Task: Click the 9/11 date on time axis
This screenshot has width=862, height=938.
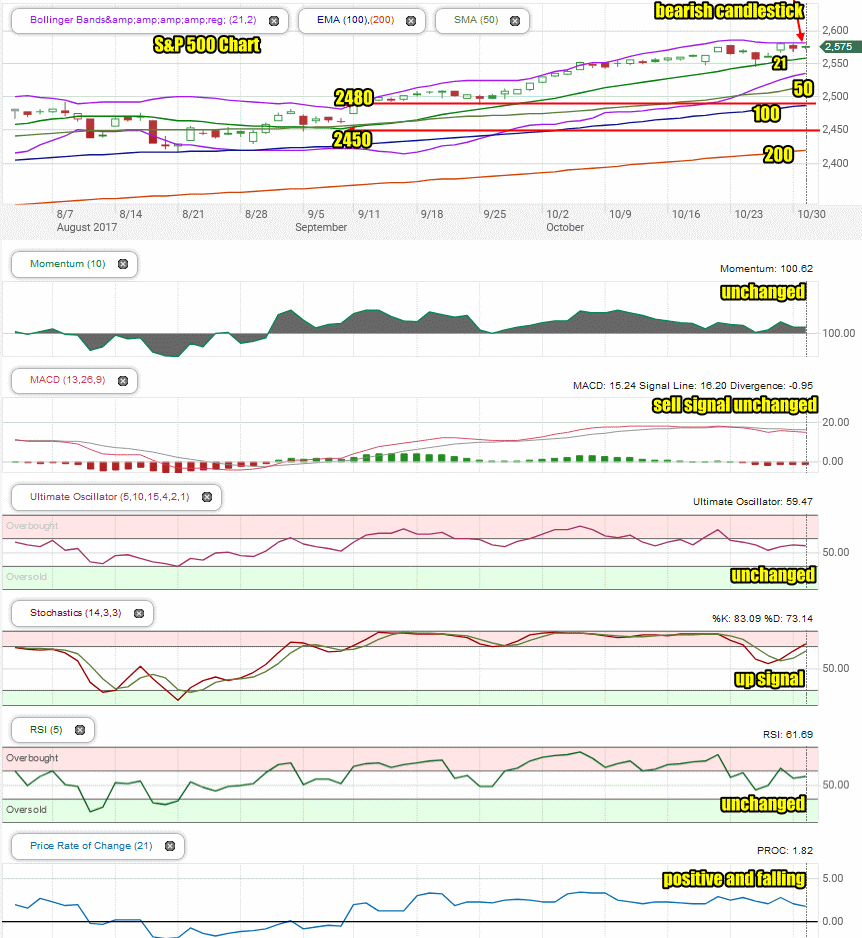Action: tap(368, 214)
